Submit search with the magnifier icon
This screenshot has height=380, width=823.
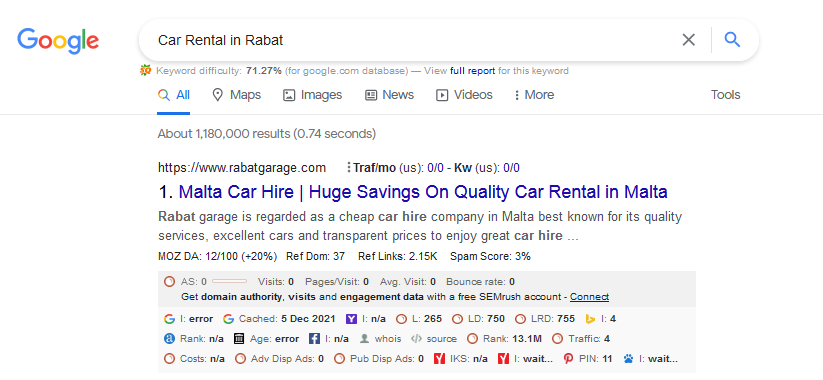click(x=732, y=40)
